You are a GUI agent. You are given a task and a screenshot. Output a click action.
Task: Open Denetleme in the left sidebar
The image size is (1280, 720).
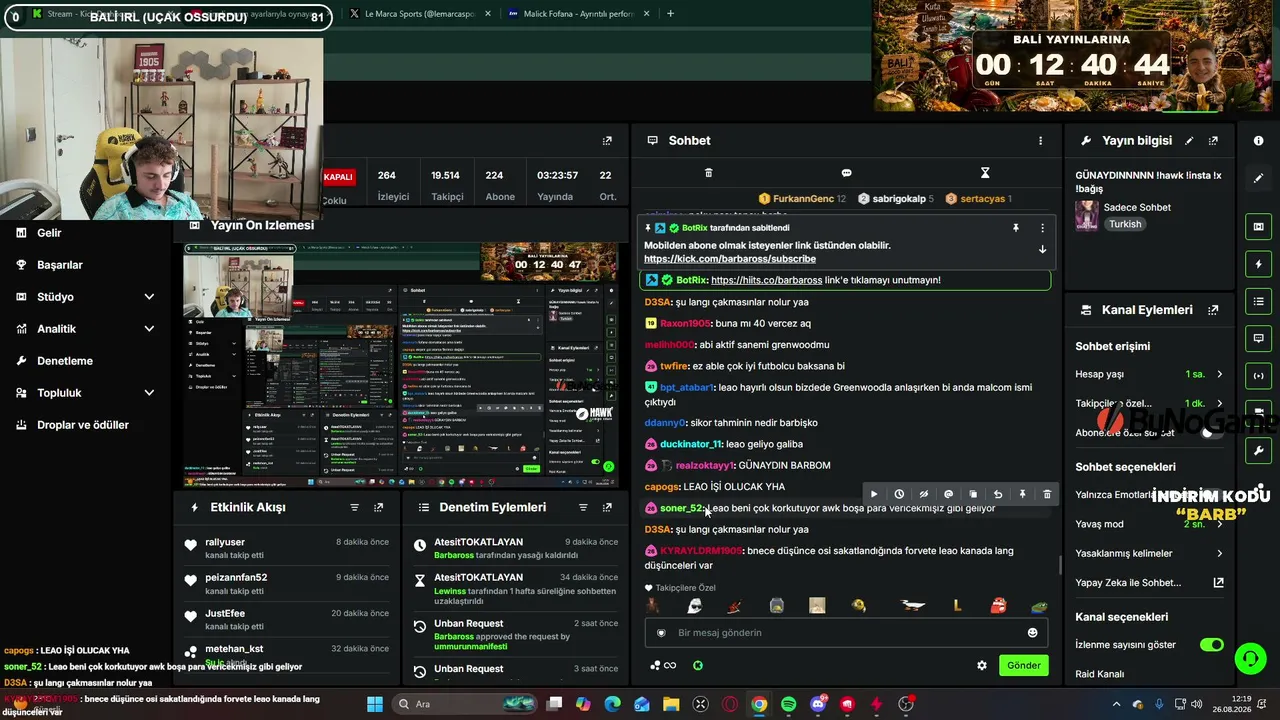tap(65, 361)
